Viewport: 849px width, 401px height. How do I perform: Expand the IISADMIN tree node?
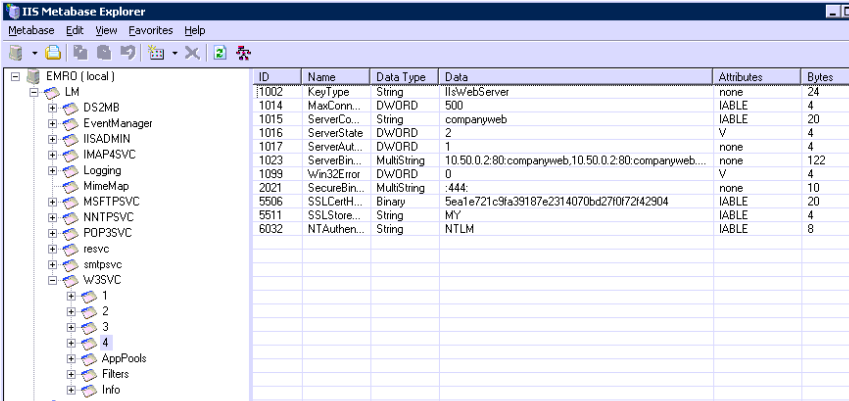[x=53, y=138]
